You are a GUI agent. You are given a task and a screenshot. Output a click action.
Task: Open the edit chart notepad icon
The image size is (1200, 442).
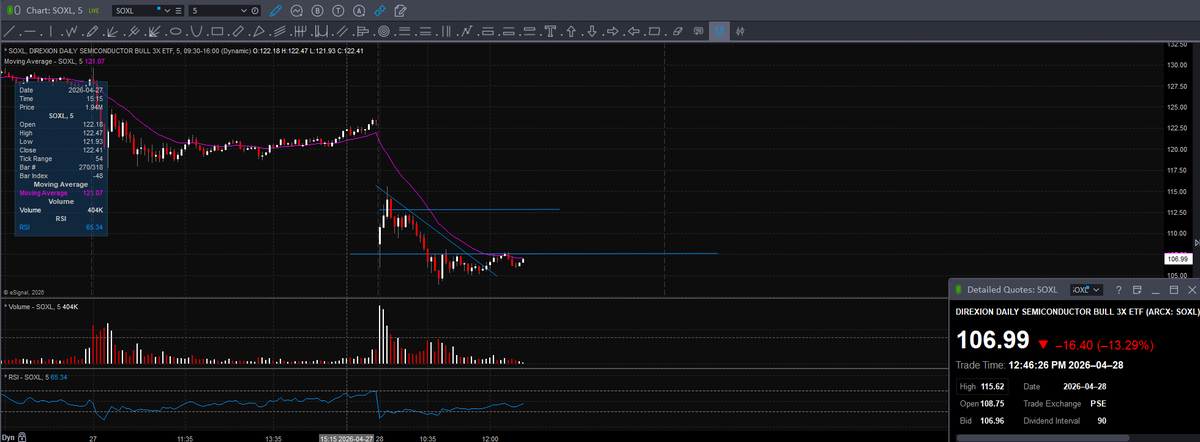[401, 10]
